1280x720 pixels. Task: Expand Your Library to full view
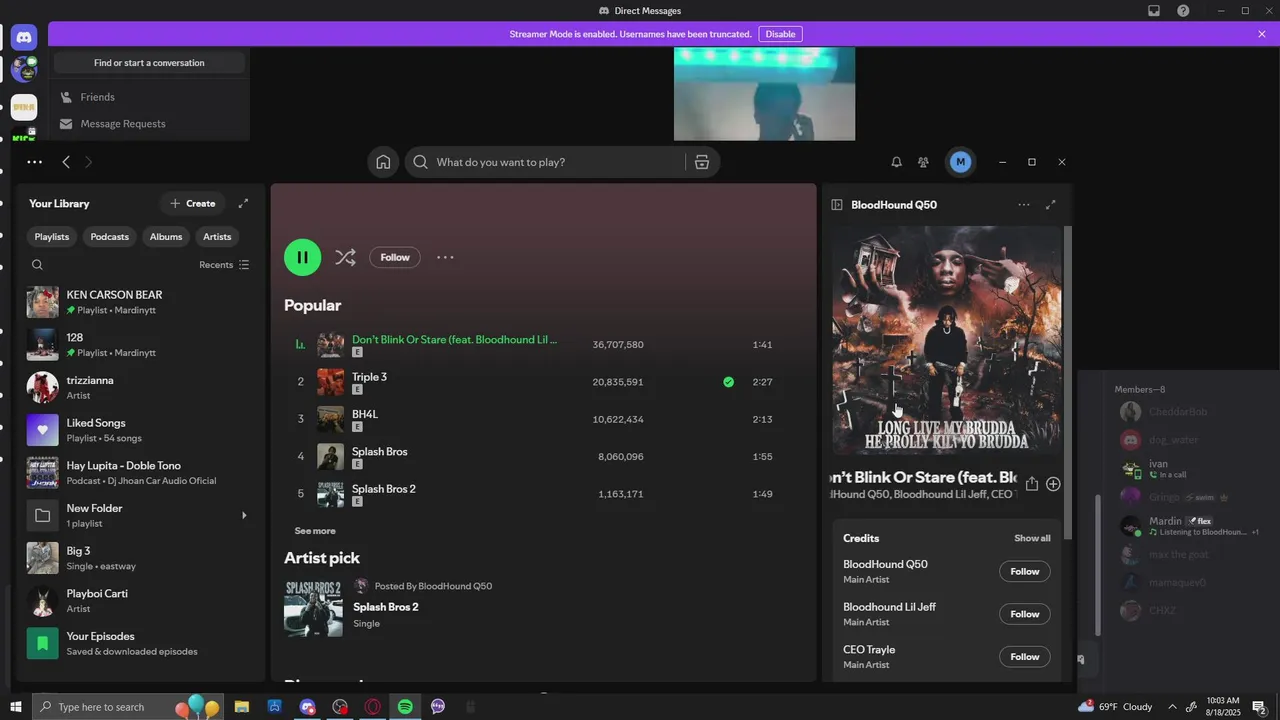(243, 203)
